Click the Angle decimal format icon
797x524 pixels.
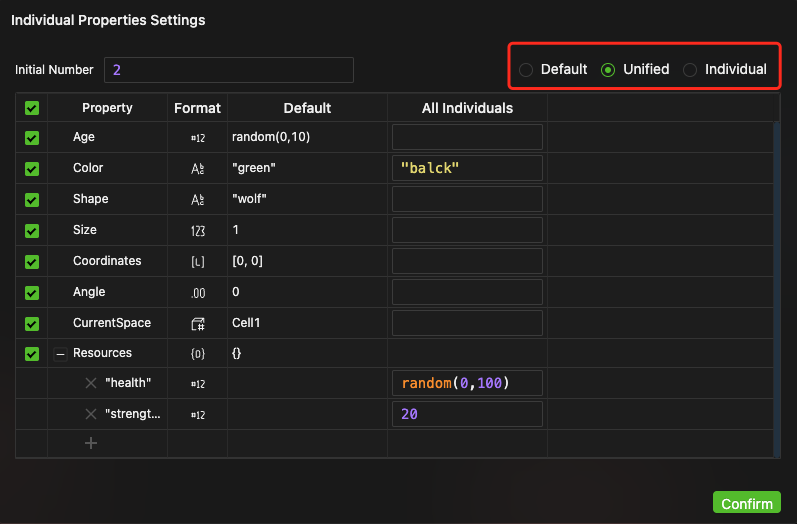pos(197,292)
